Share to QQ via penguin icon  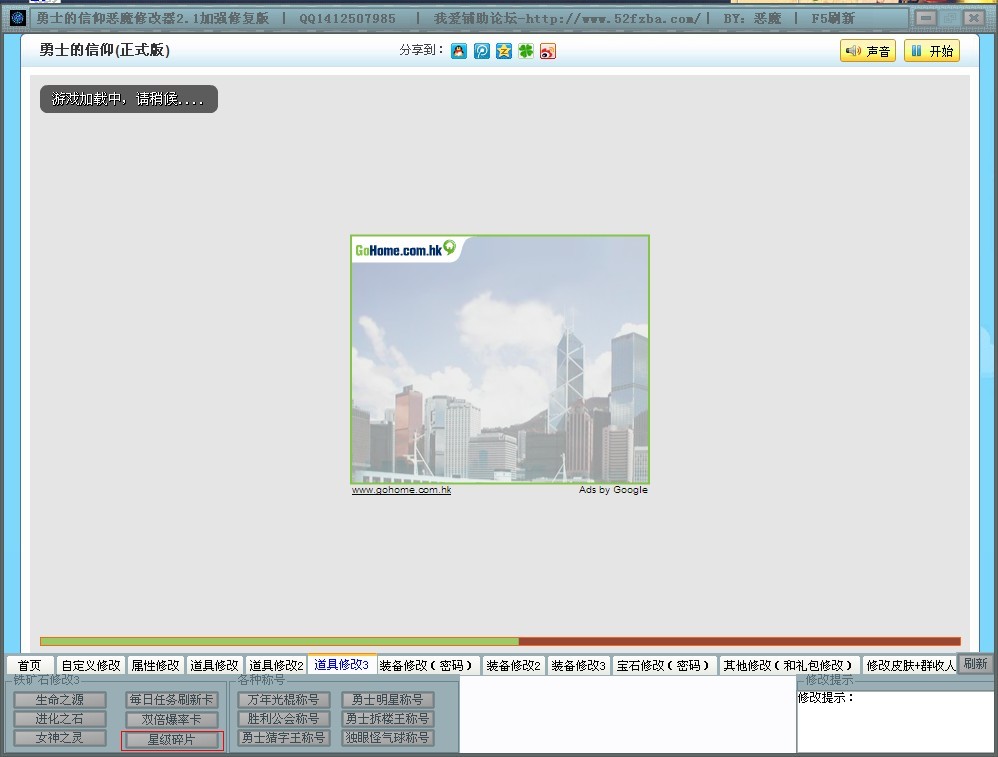(x=459, y=51)
